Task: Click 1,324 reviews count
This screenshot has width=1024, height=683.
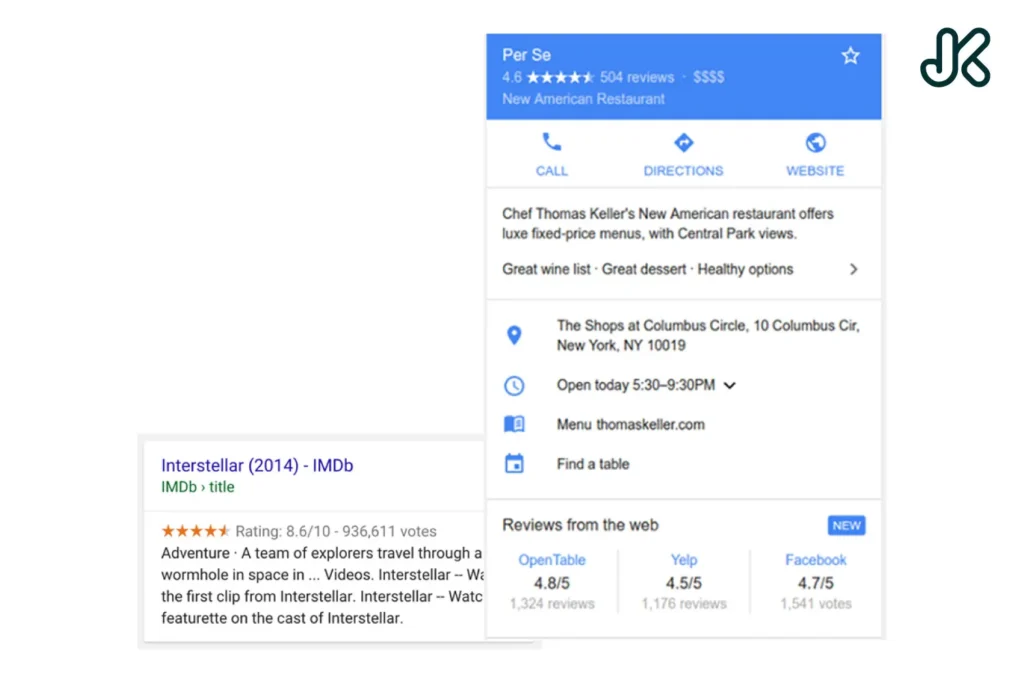Action: [x=552, y=604]
